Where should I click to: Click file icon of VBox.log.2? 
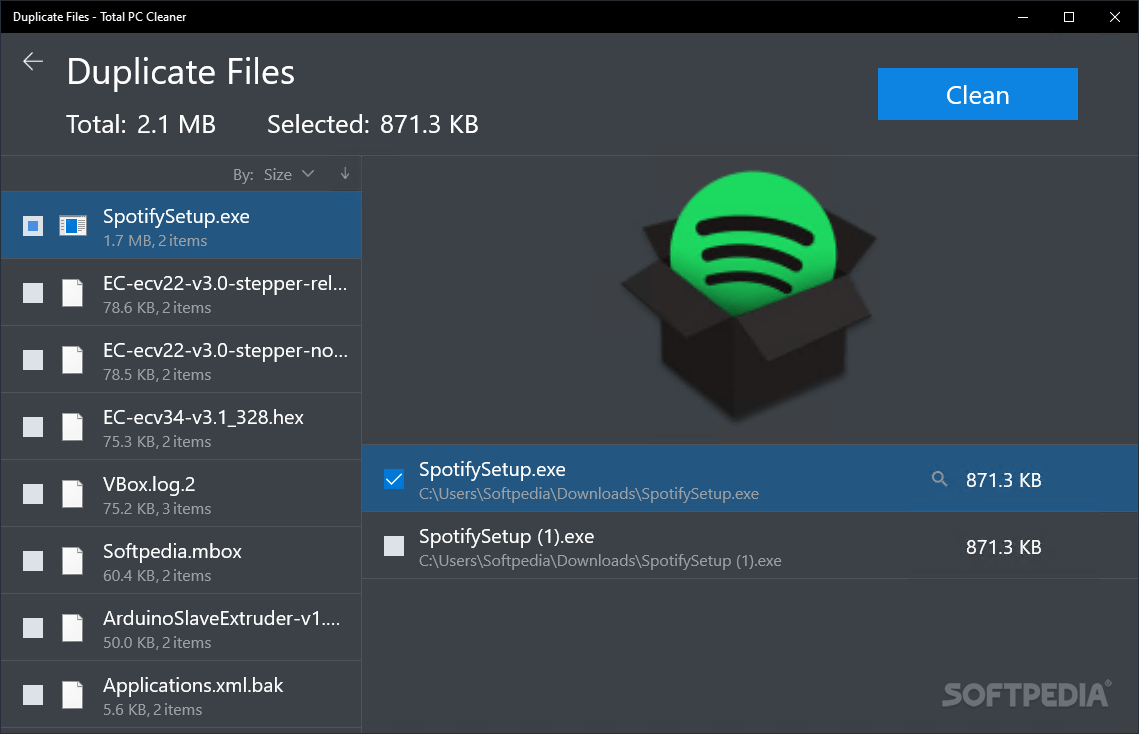coord(73,493)
